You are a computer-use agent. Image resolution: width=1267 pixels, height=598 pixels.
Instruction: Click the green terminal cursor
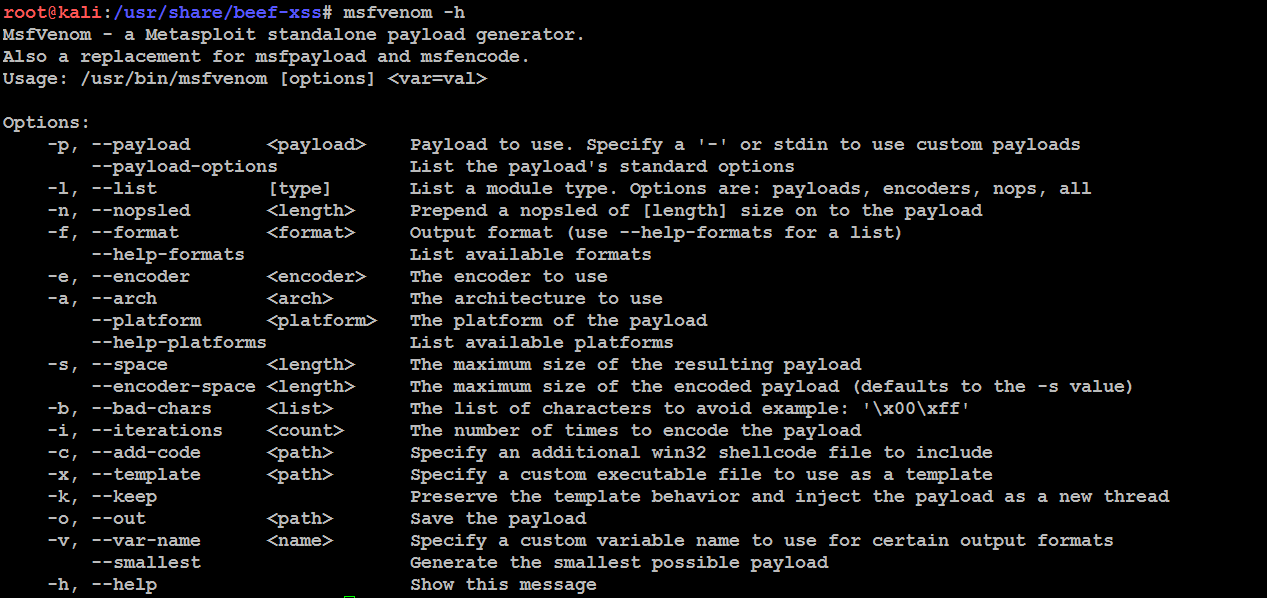pos(349,596)
